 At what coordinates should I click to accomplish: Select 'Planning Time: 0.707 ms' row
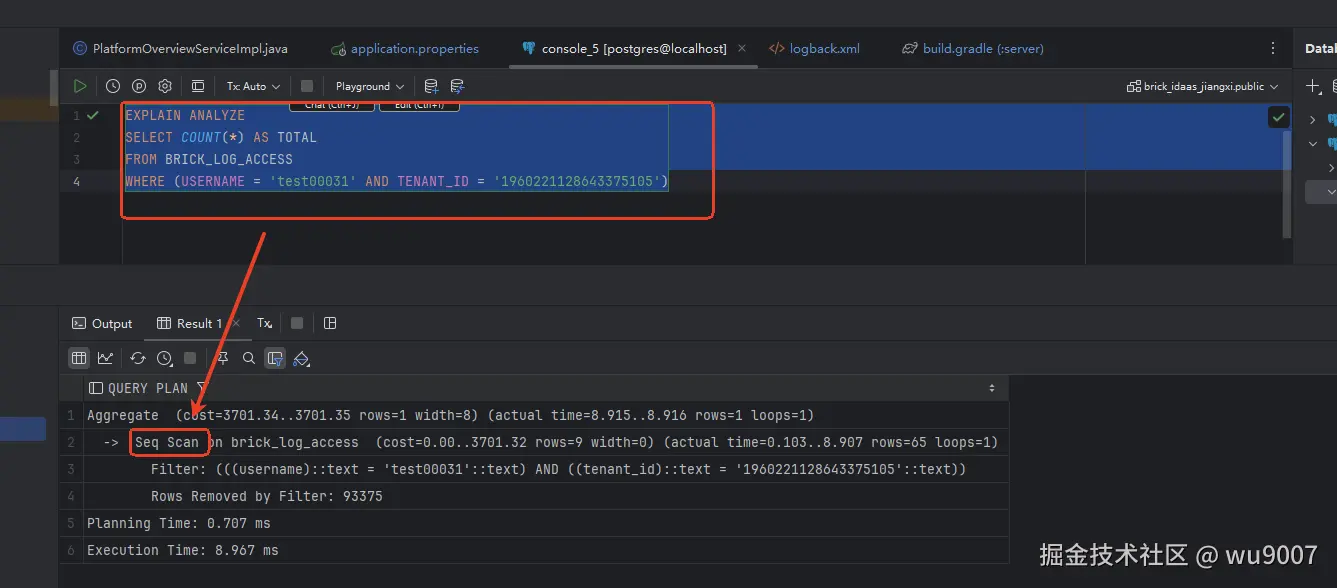pos(544,523)
